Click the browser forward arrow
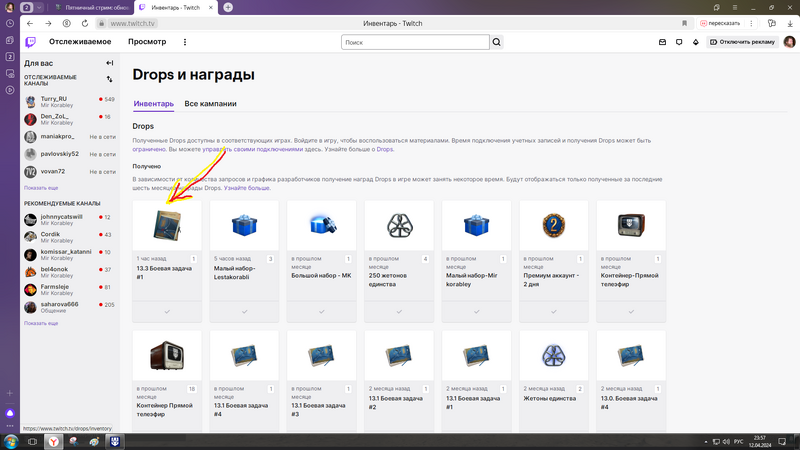800x450 pixels. click(x=48, y=23)
